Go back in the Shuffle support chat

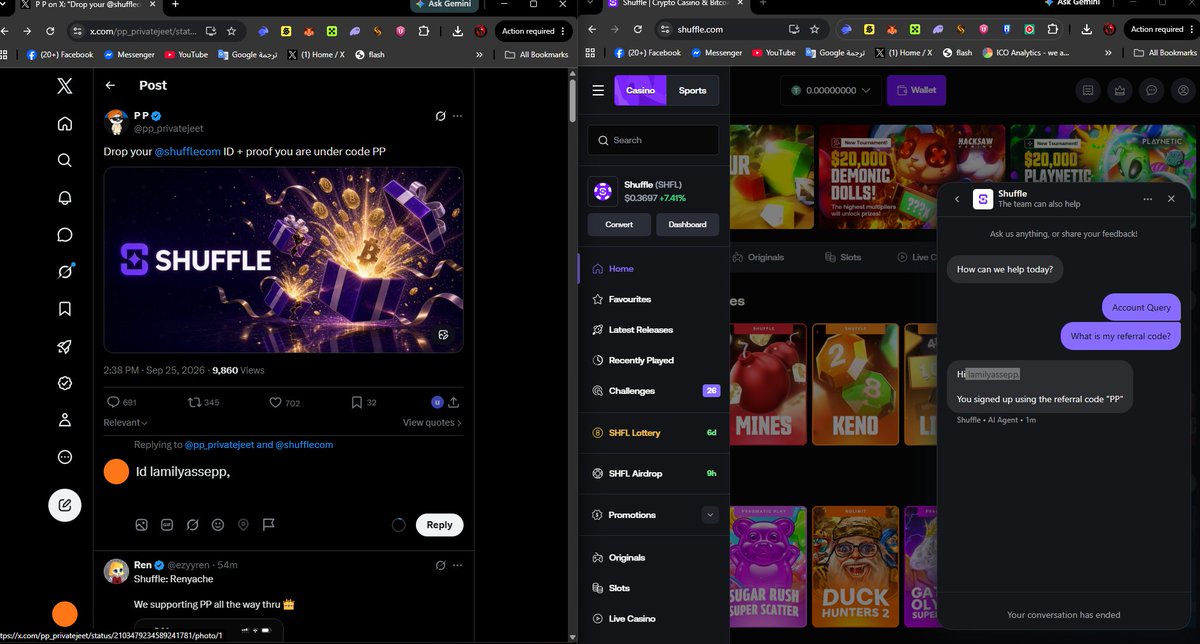pyautogui.click(x=957, y=199)
